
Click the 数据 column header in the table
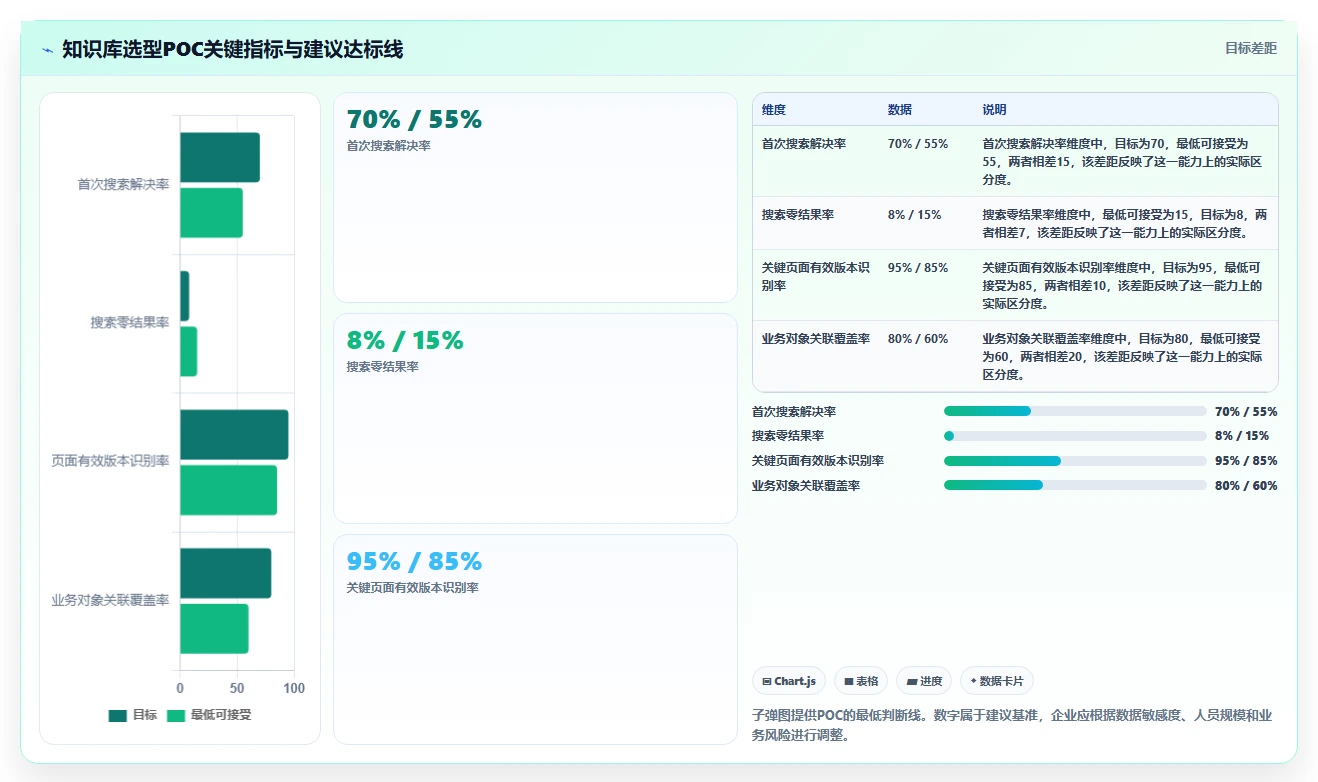900,110
